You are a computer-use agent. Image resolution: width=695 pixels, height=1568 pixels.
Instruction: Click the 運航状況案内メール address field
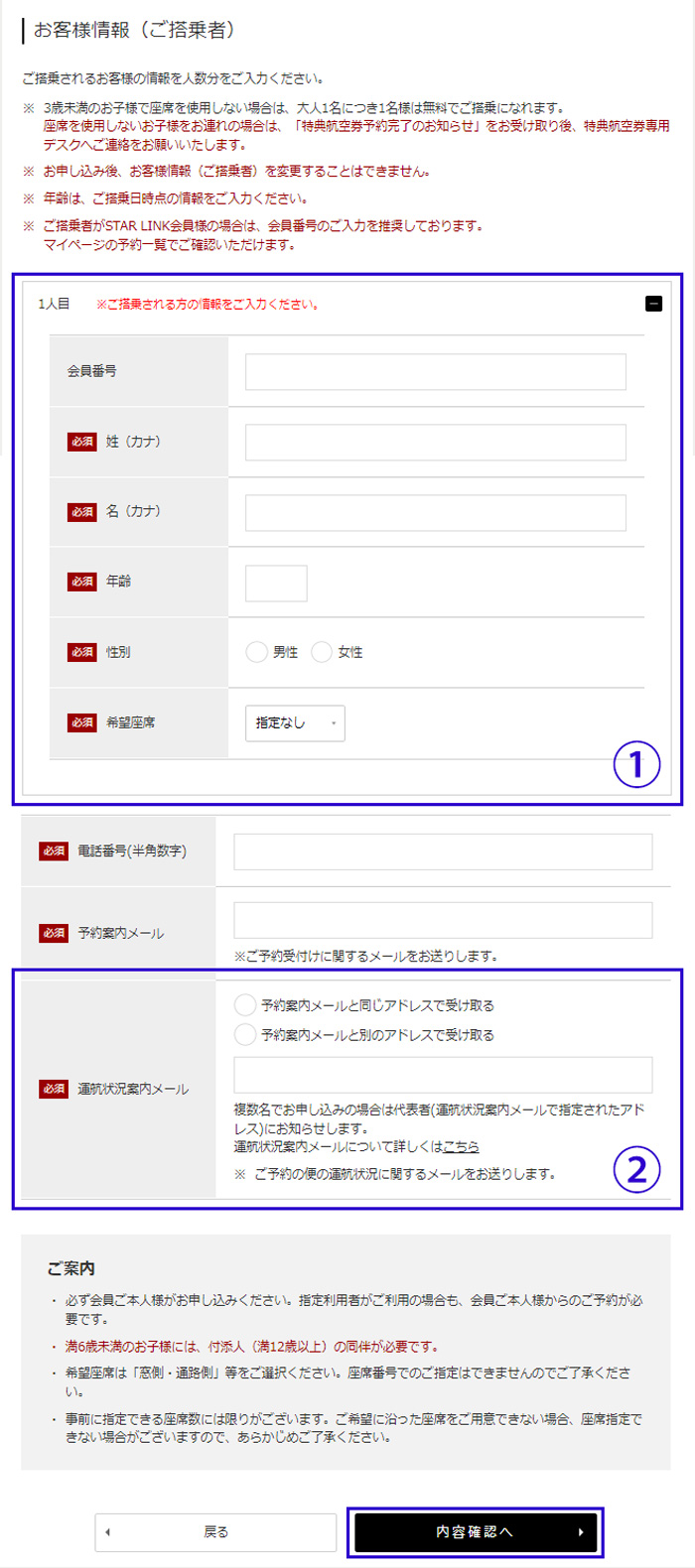(443, 1075)
